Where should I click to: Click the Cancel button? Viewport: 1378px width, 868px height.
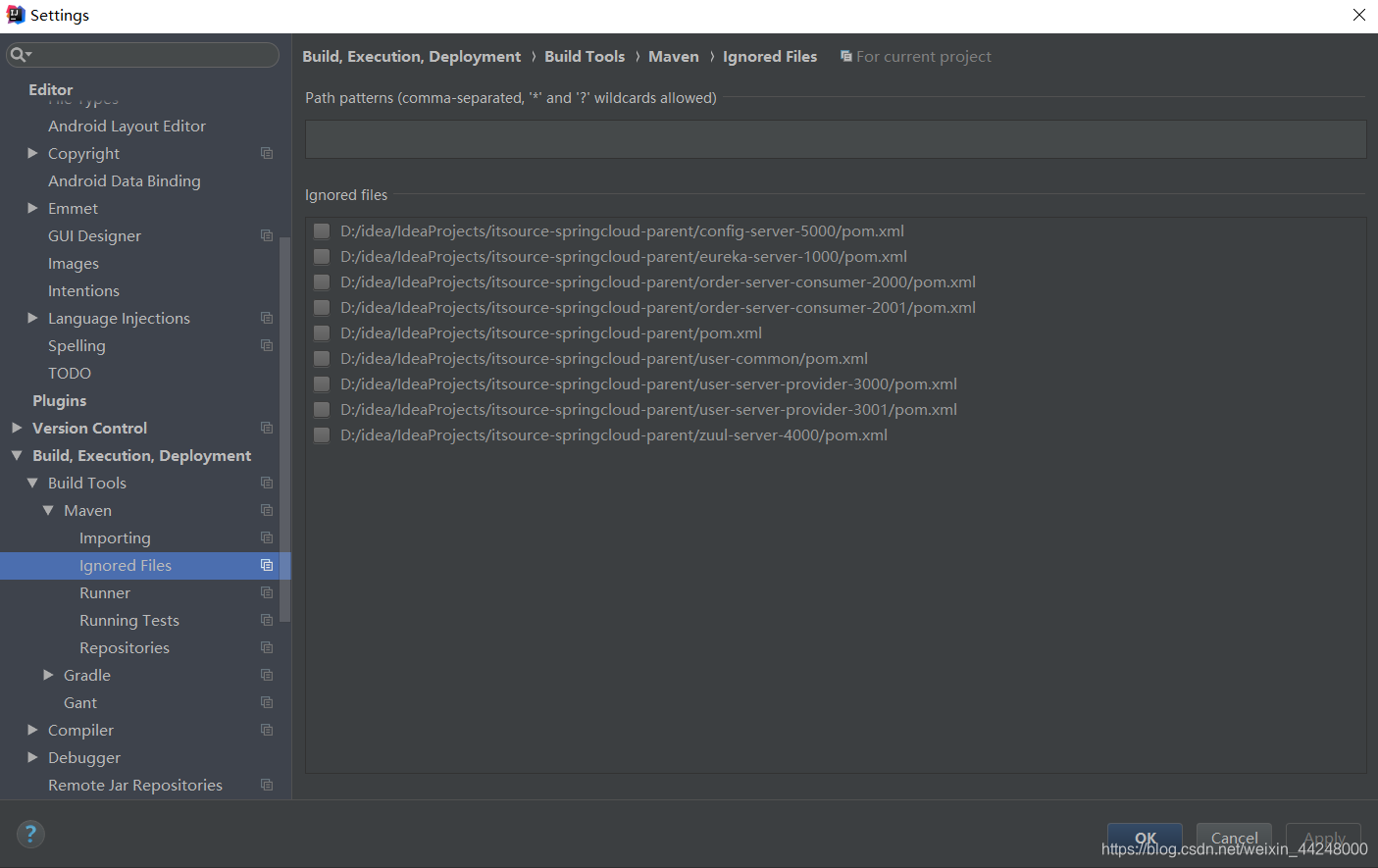coord(1234,839)
